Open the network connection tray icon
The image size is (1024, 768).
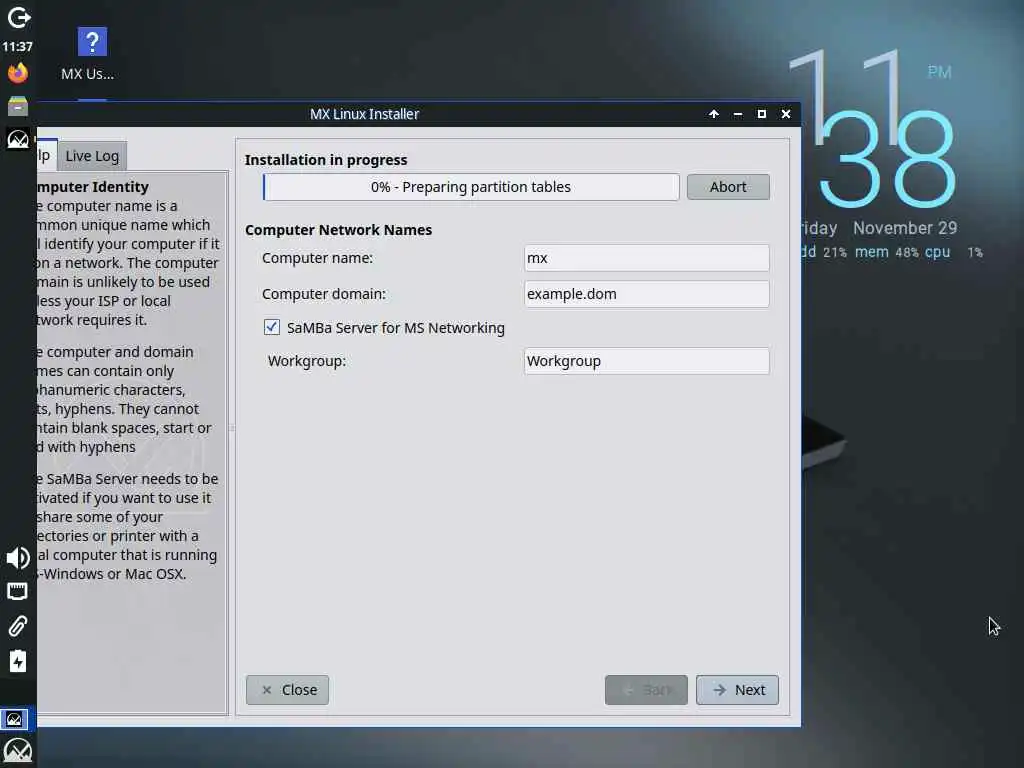click(17, 592)
